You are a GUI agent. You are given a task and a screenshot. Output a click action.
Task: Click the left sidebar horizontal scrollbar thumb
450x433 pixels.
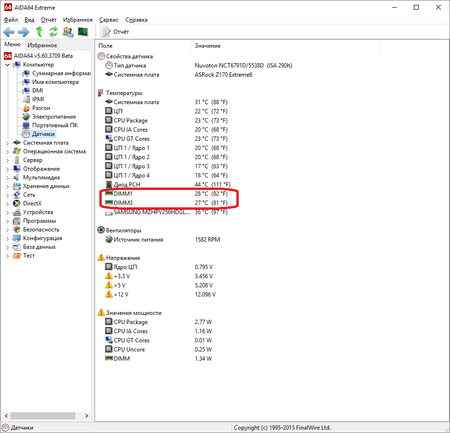43,416
